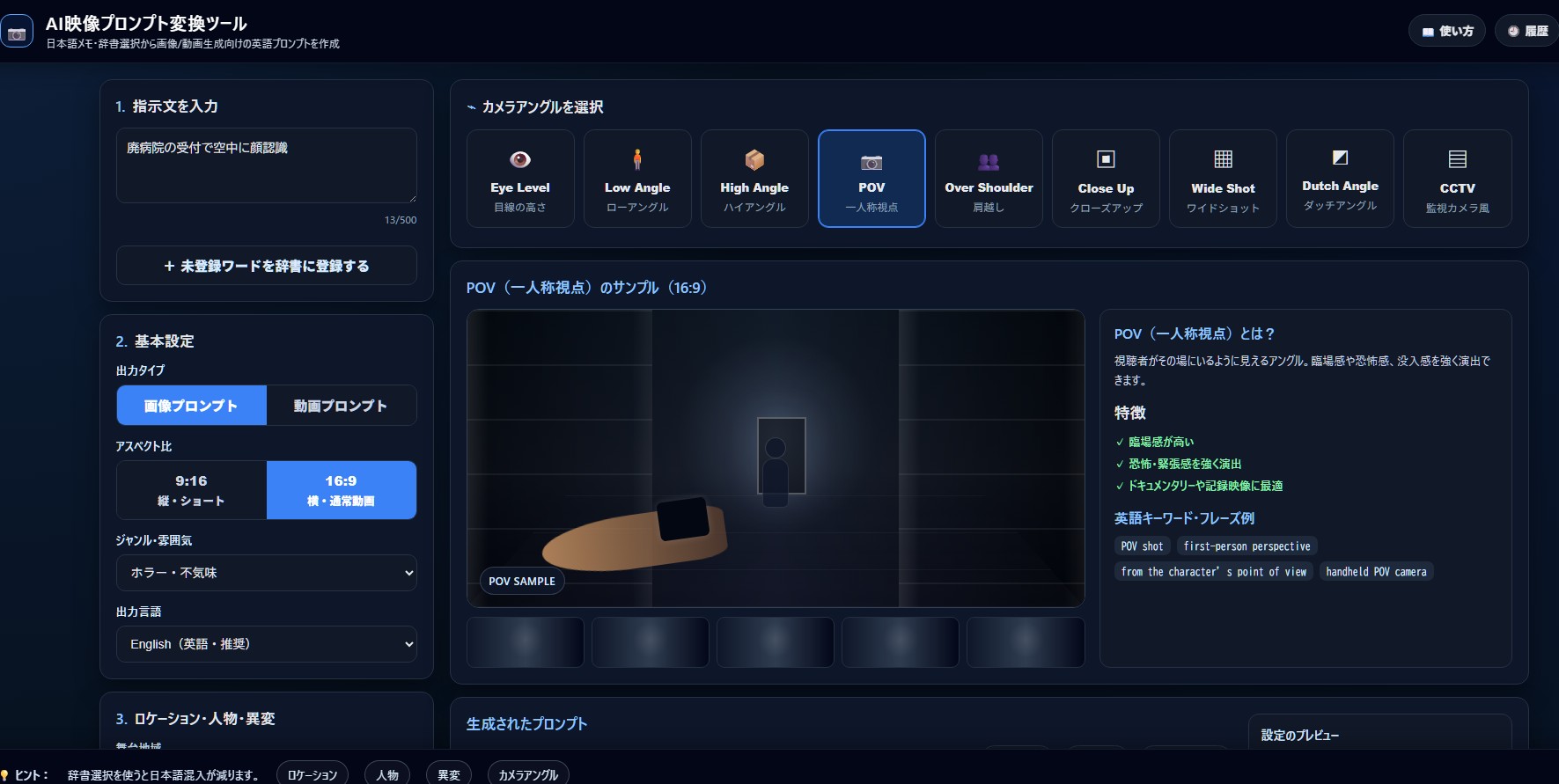Select the Close Up frame icon
This screenshot has width=1559, height=784.
point(1106,159)
